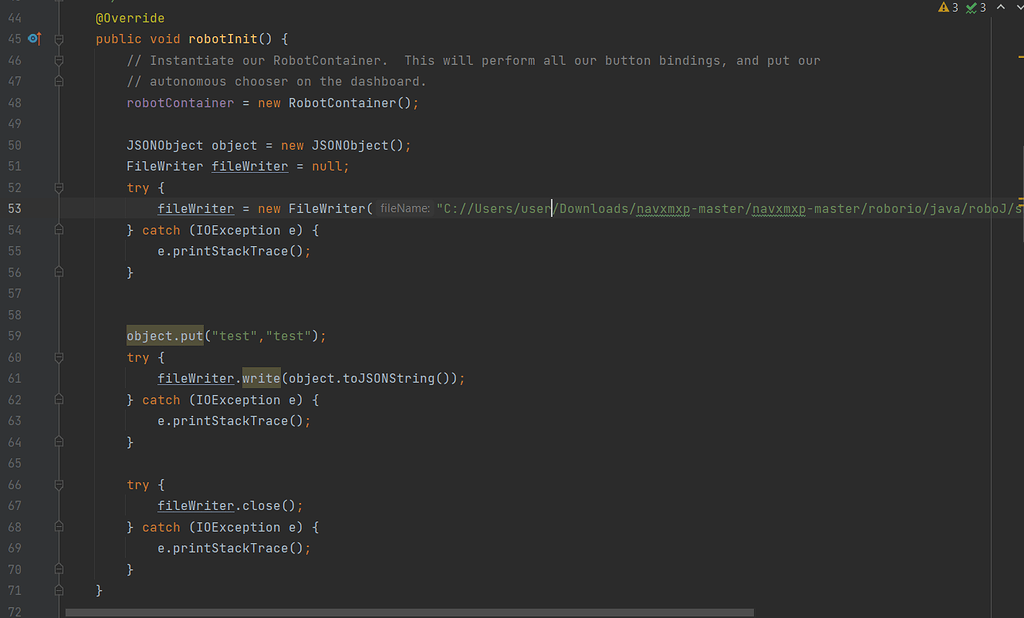Collapse the catch block at line 62

pos(58,399)
